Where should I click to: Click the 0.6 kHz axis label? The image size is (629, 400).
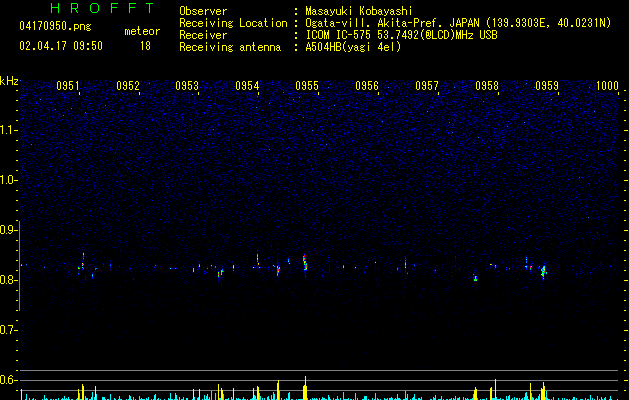(9, 380)
